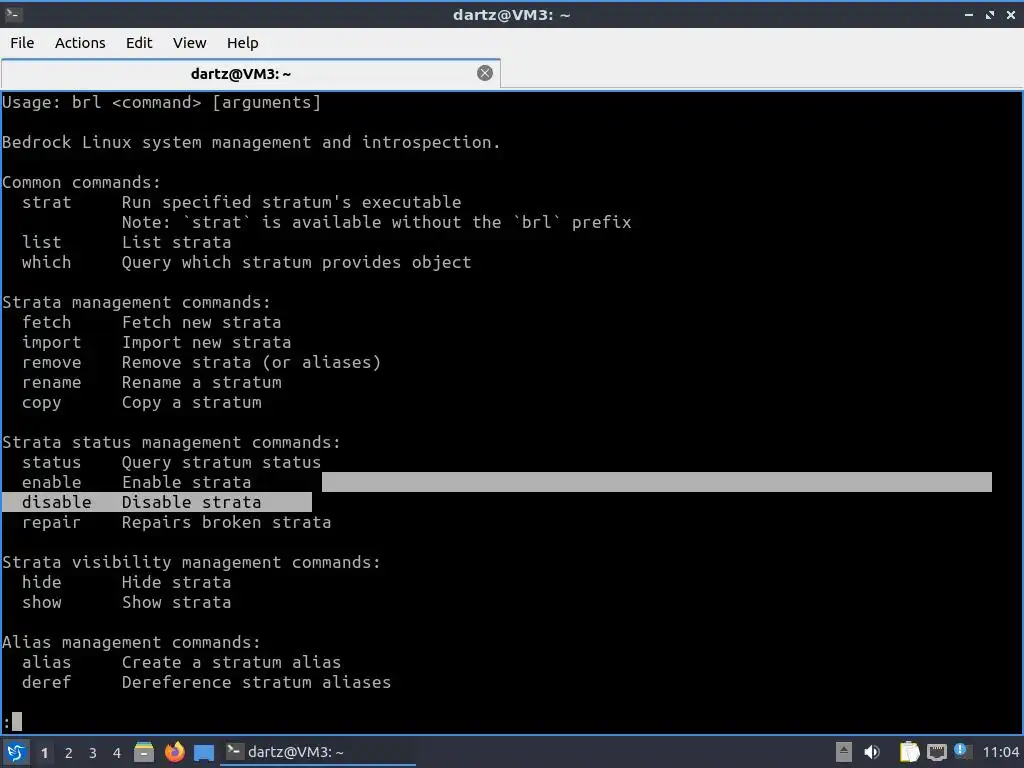The height and width of the screenshot is (768, 1024).
Task: Click the pager prompt cursor at bottom
Action: point(17,722)
